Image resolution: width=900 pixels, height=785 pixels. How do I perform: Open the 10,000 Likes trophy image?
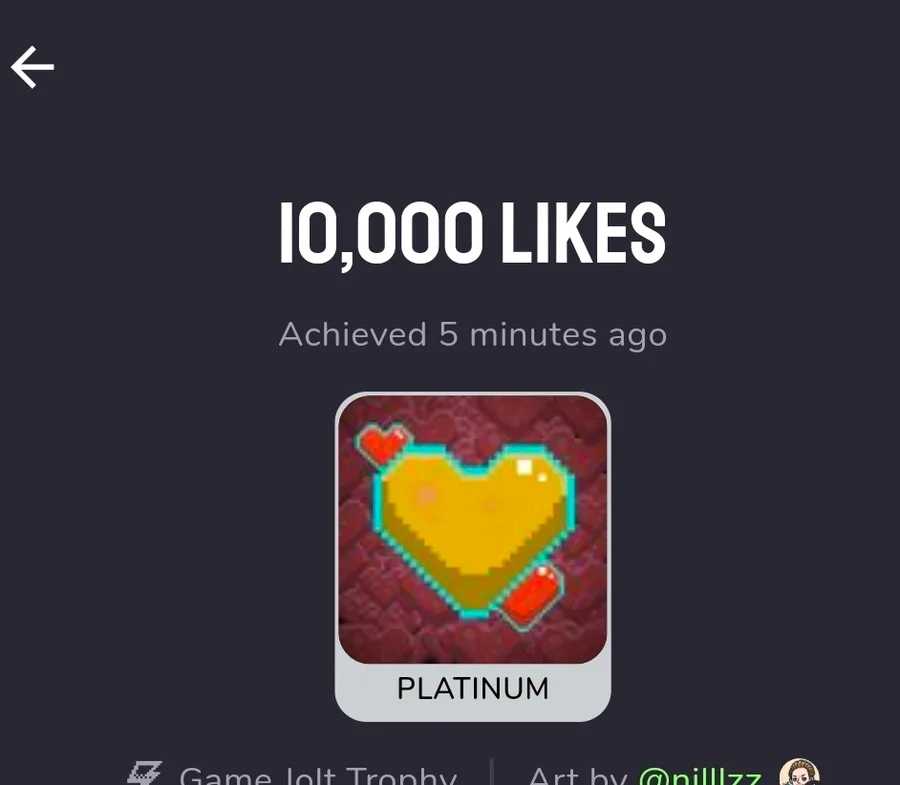[x=473, y=529]
